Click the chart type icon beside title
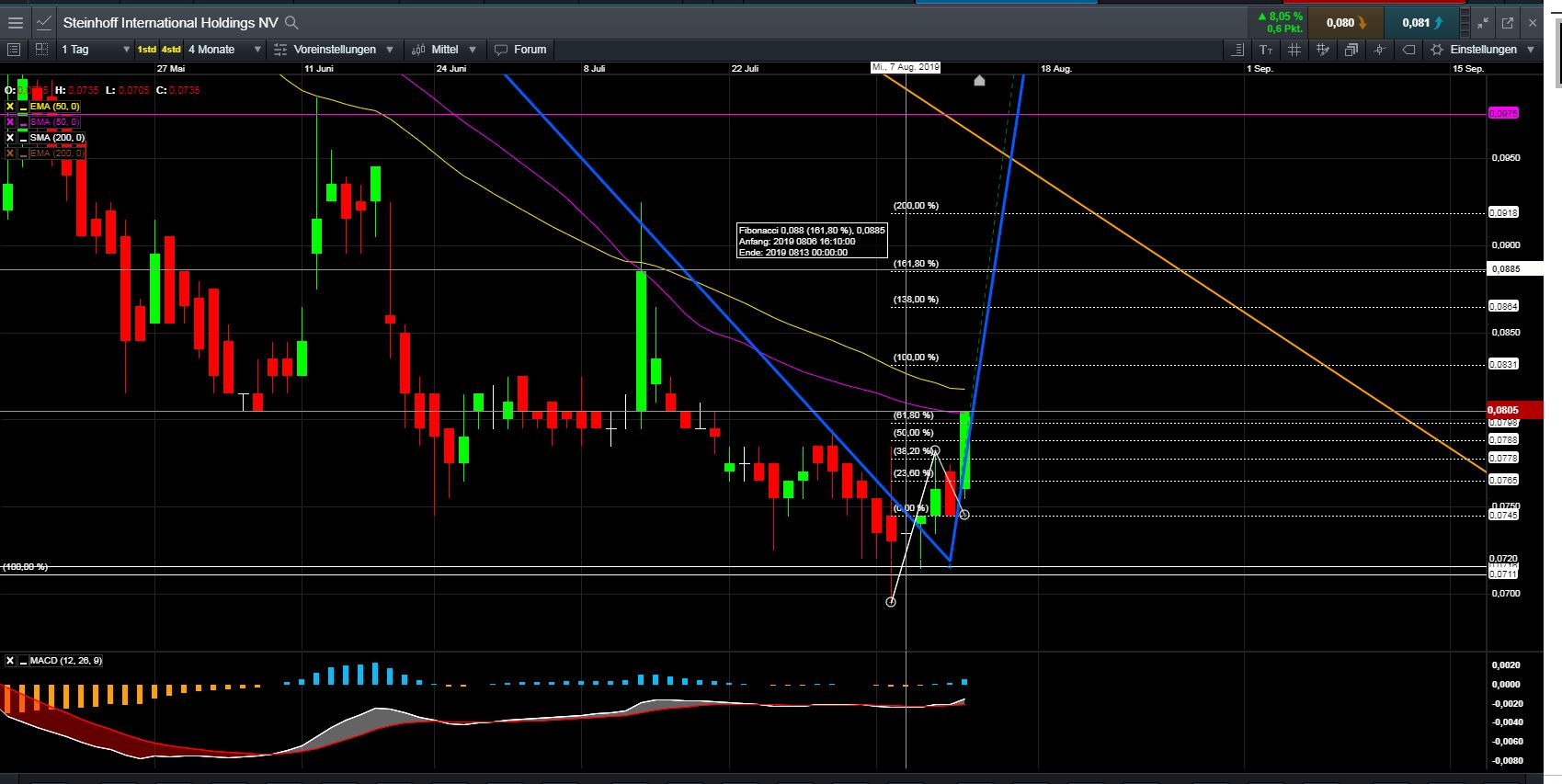 44,22
